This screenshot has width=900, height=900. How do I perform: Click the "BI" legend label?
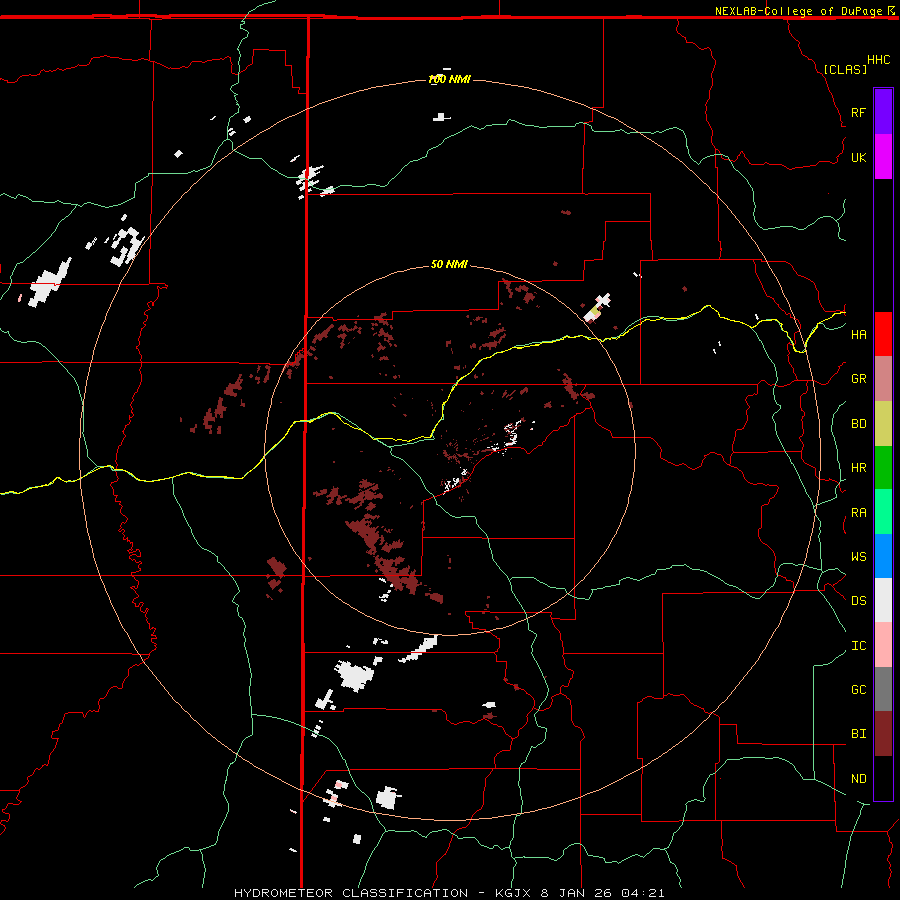pos(858,734)
